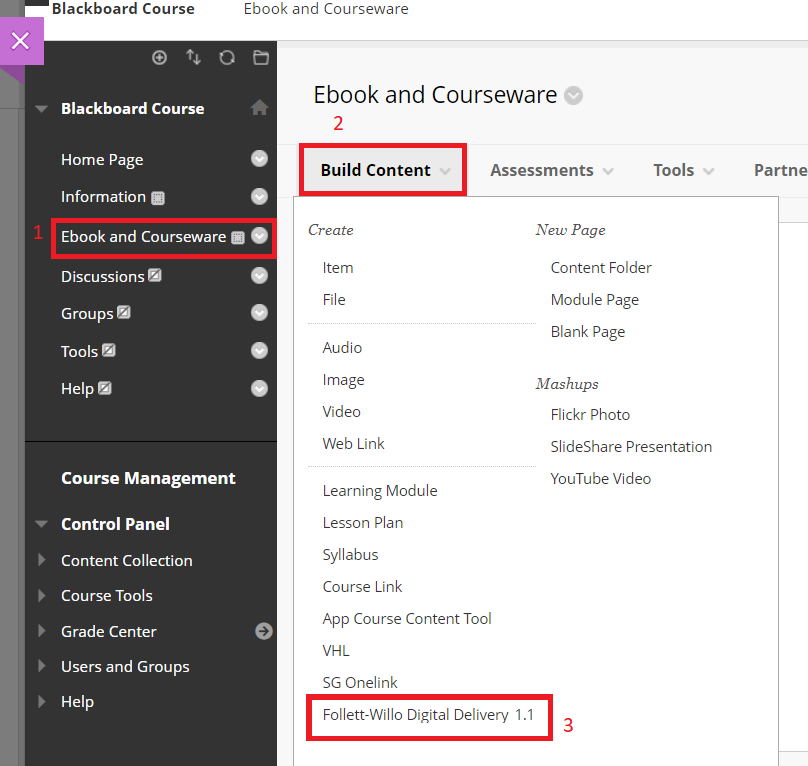The width and height of the screenshot is (808, 766).
Task: Choose Web Link option
Action: [x=354, y=444]
